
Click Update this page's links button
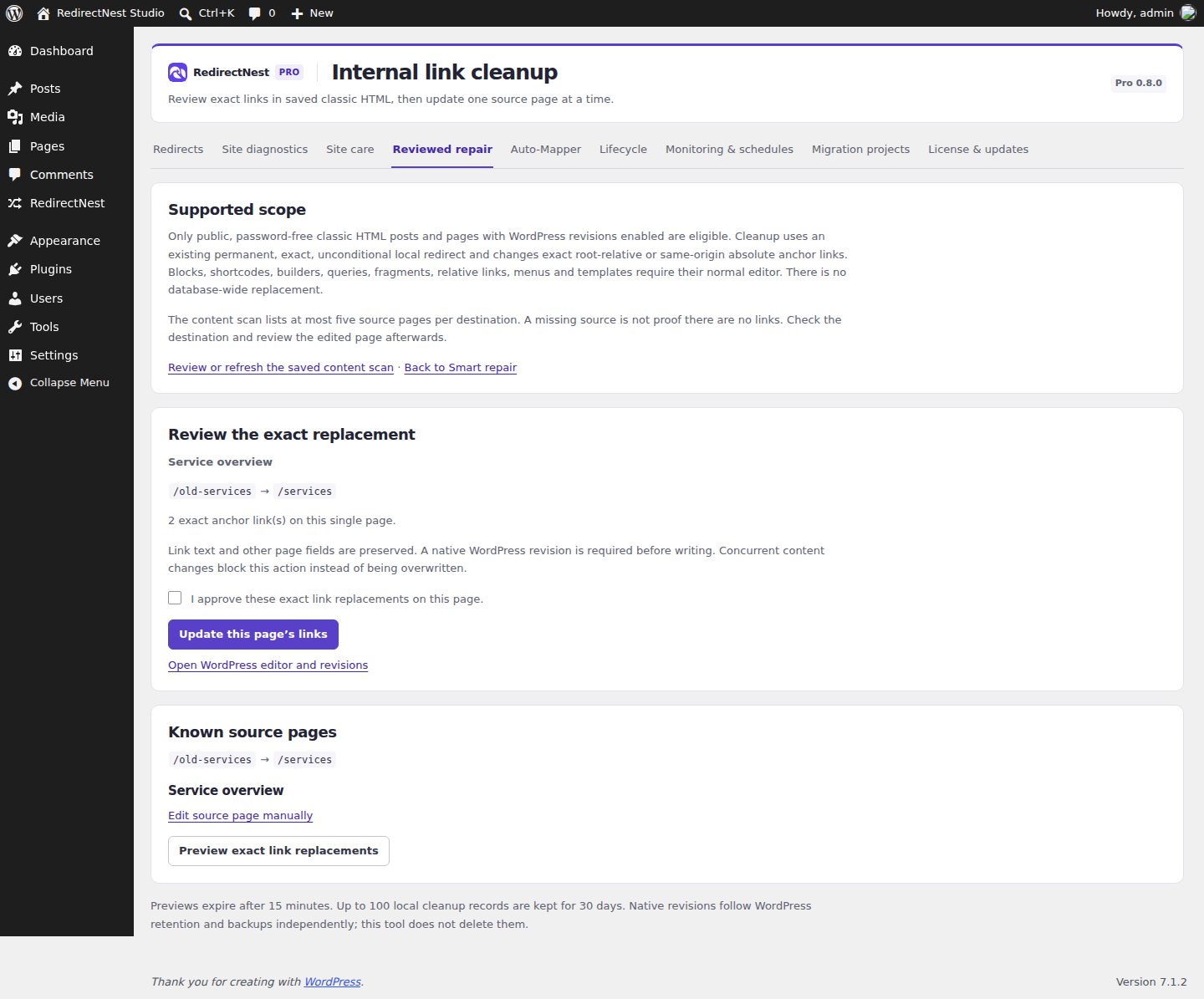[x=253, y=635]
